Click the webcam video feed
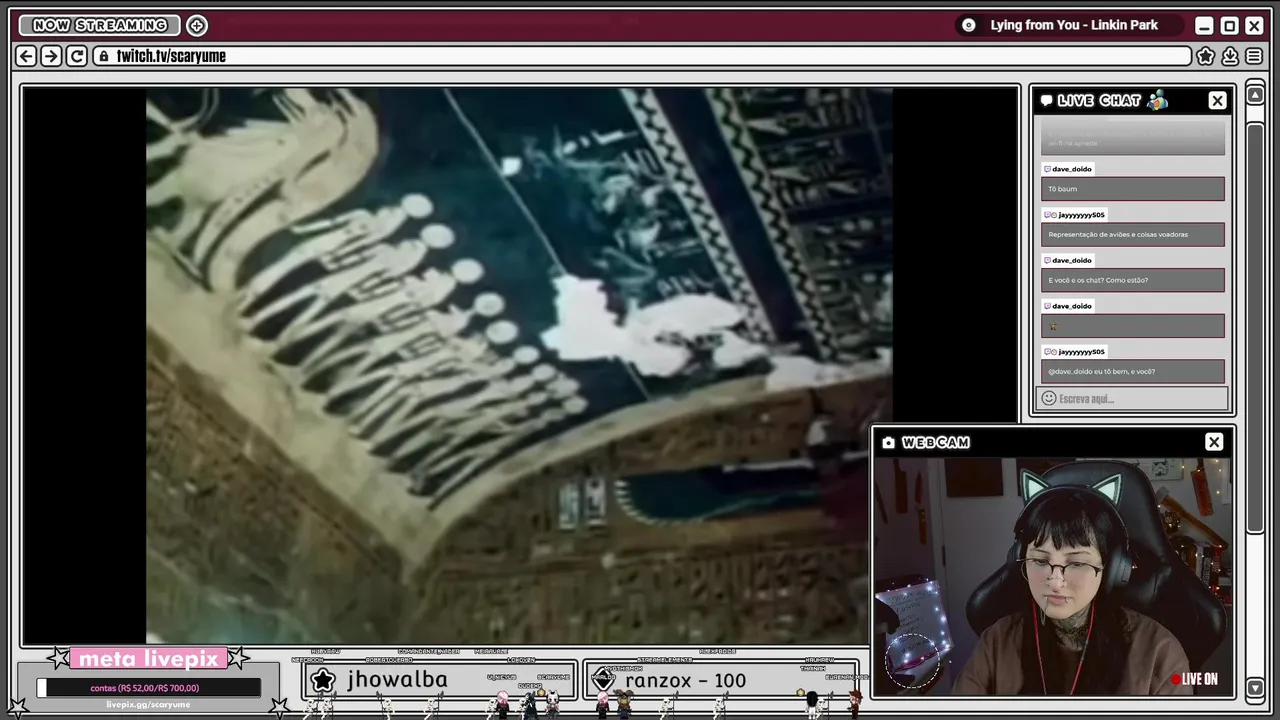 (x=1054, y=576)
